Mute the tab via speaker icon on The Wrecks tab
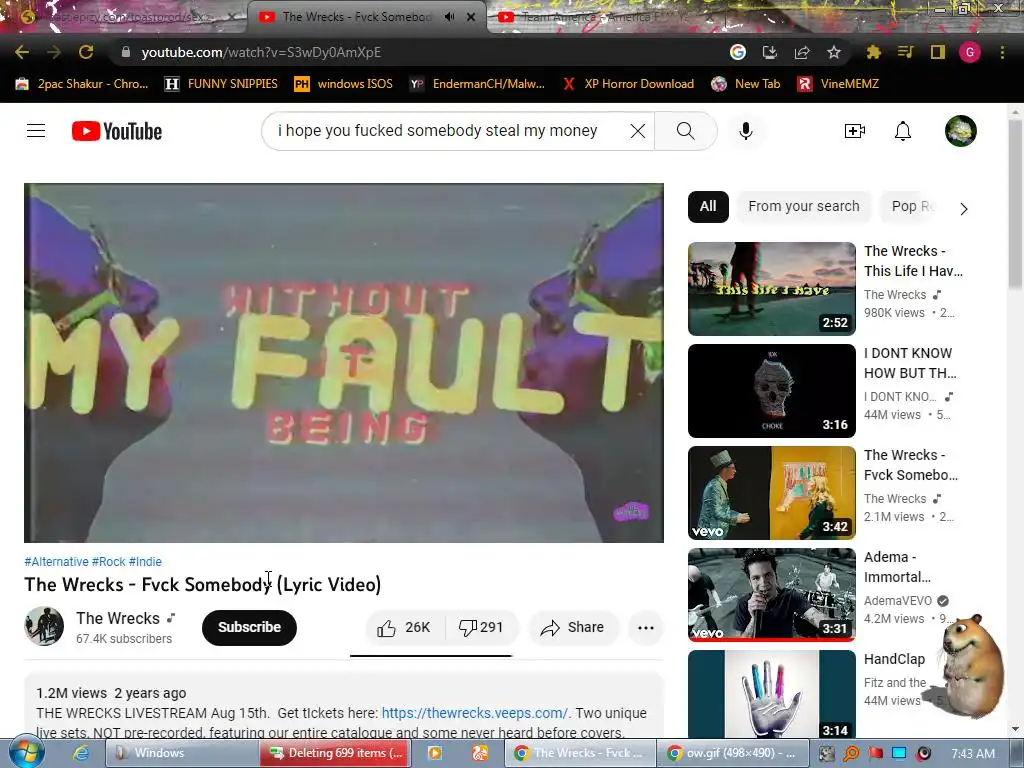Viewport: 1024px width, 768px height. click(x=449, y=17)
